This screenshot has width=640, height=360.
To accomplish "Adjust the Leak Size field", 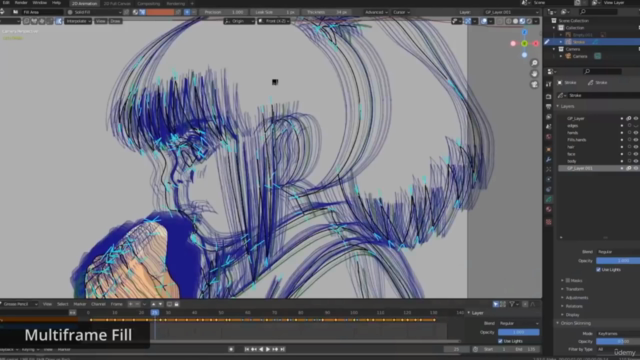I will (275, 12).
